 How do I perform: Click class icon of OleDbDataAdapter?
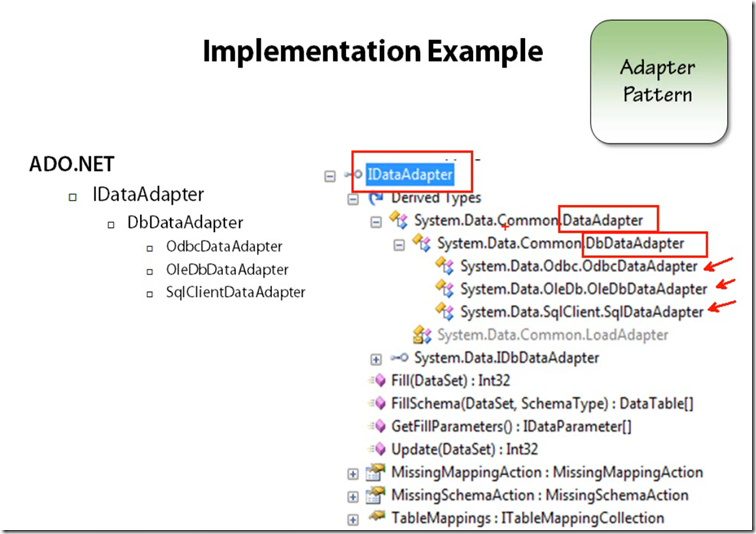click(x=445, y=288)
